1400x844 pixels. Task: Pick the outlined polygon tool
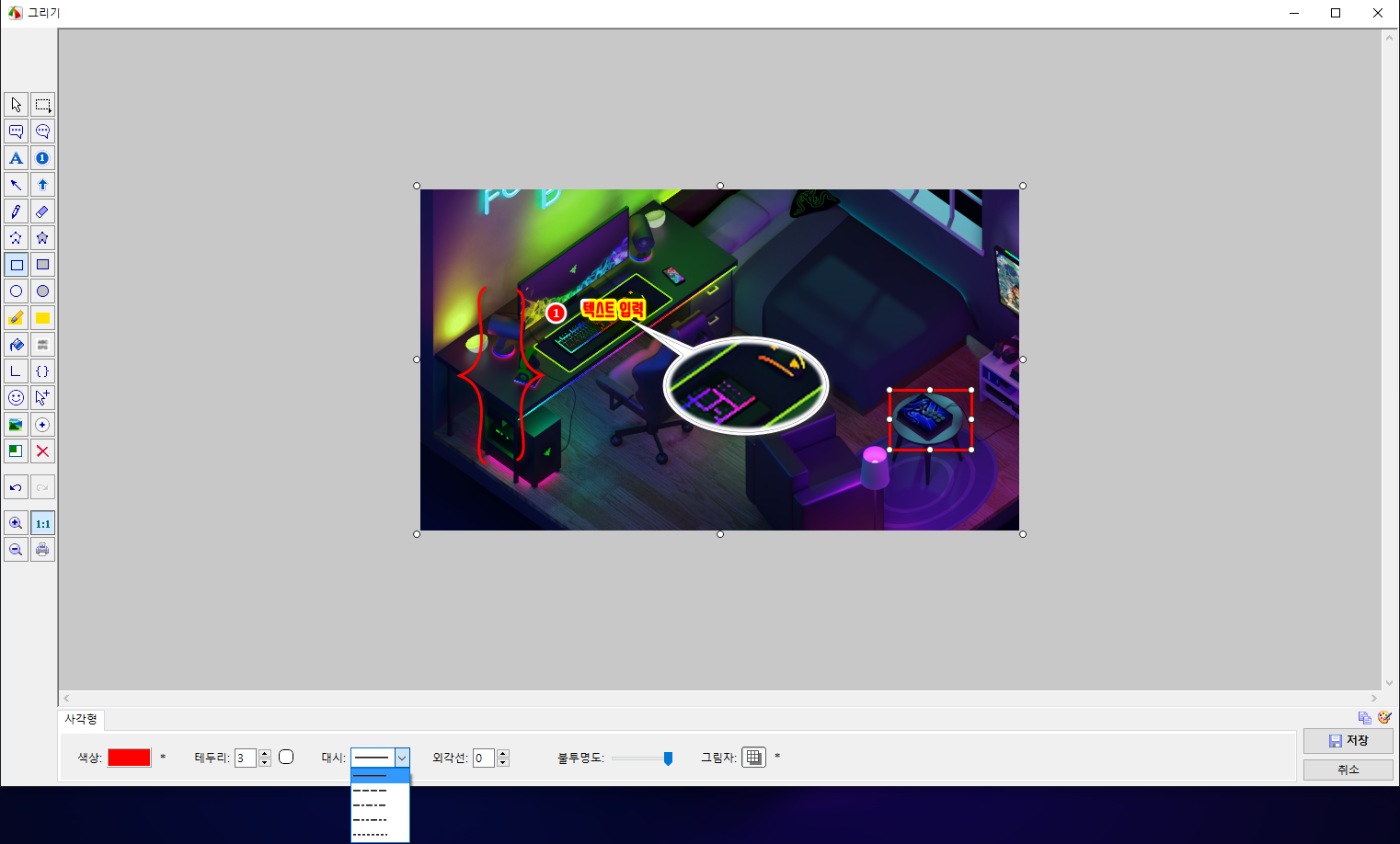[x=16, y=238]
